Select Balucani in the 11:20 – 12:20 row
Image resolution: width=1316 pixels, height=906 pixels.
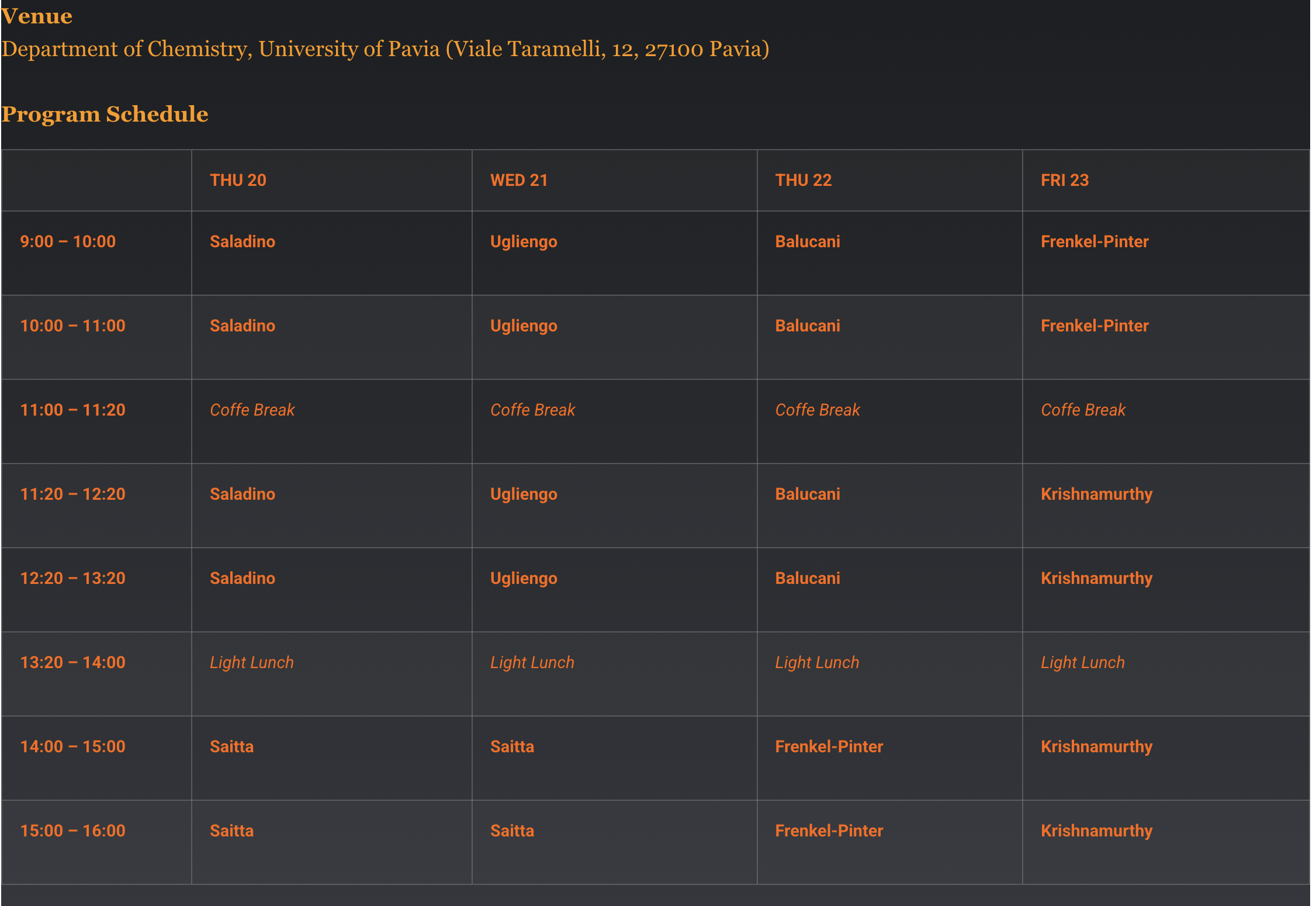pyautogui.click(x=808, y=494)
